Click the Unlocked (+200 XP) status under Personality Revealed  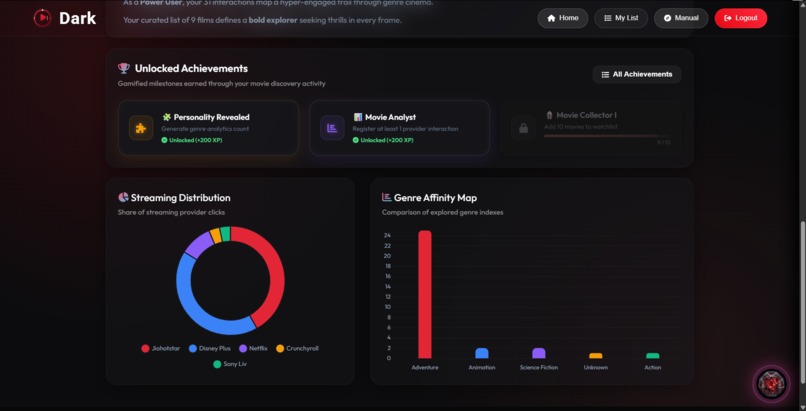(192, 140)
